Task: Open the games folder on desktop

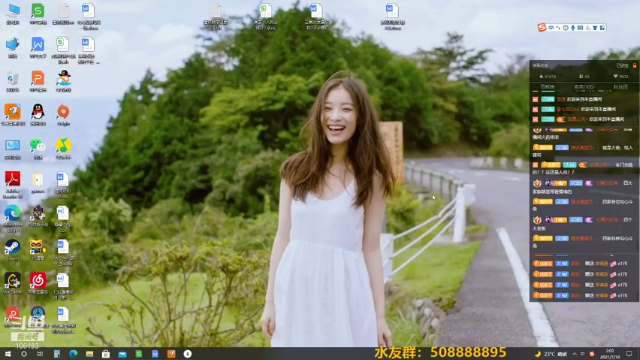Action: [38, 182]
